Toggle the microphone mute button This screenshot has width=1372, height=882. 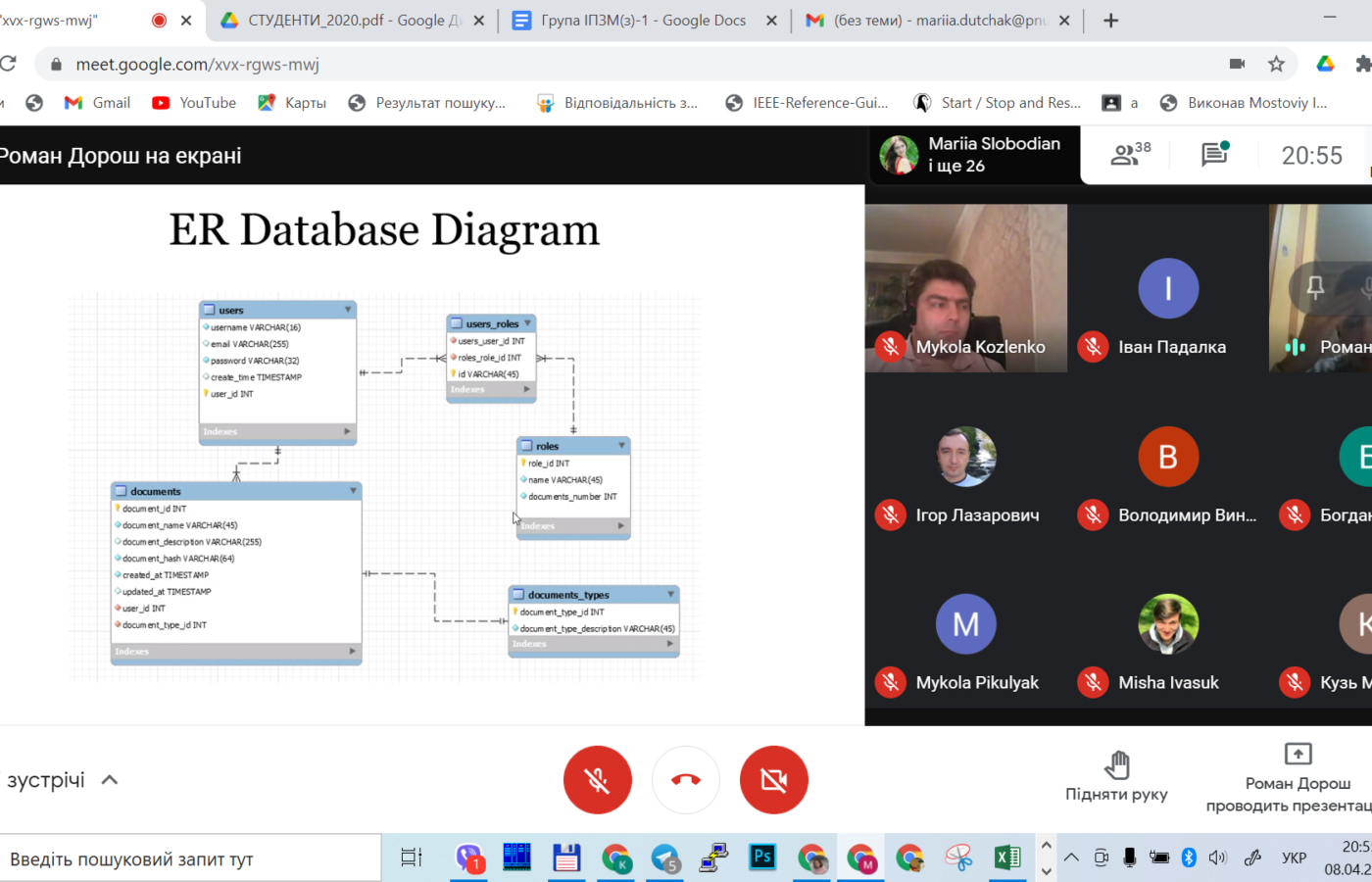coord(597,780)
